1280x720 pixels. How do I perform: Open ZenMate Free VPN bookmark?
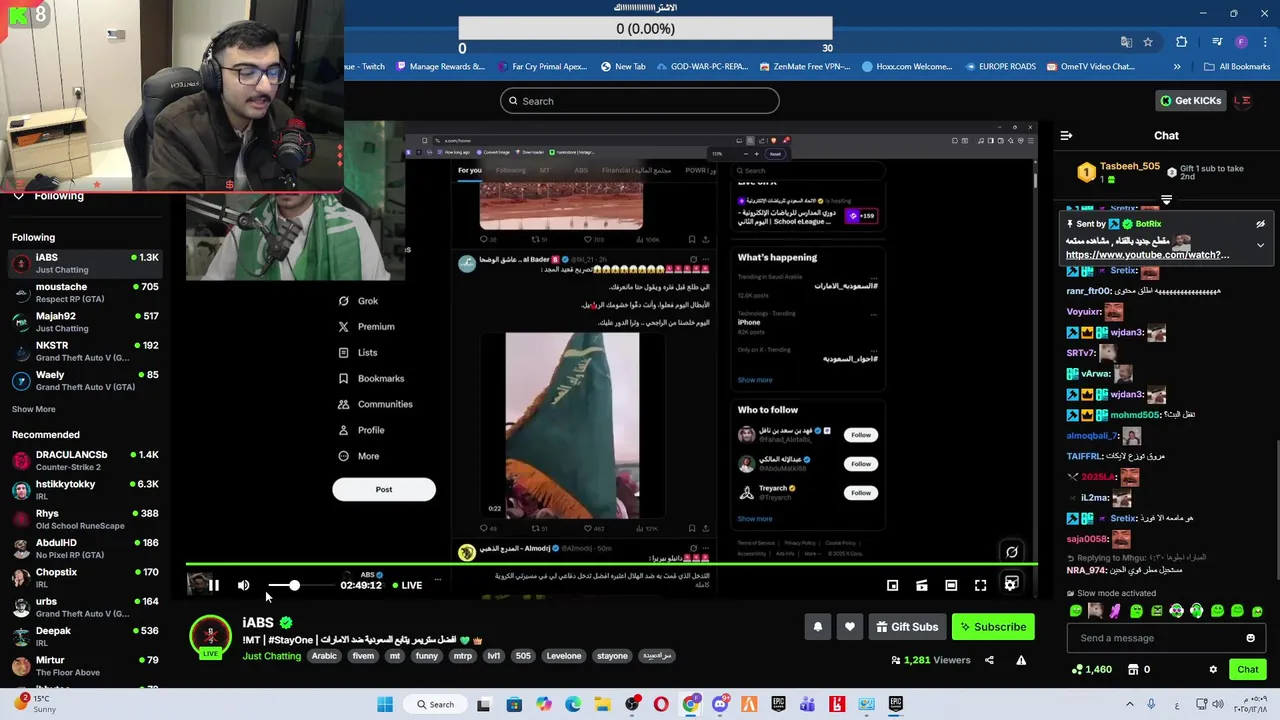click(x=805, y=67)
